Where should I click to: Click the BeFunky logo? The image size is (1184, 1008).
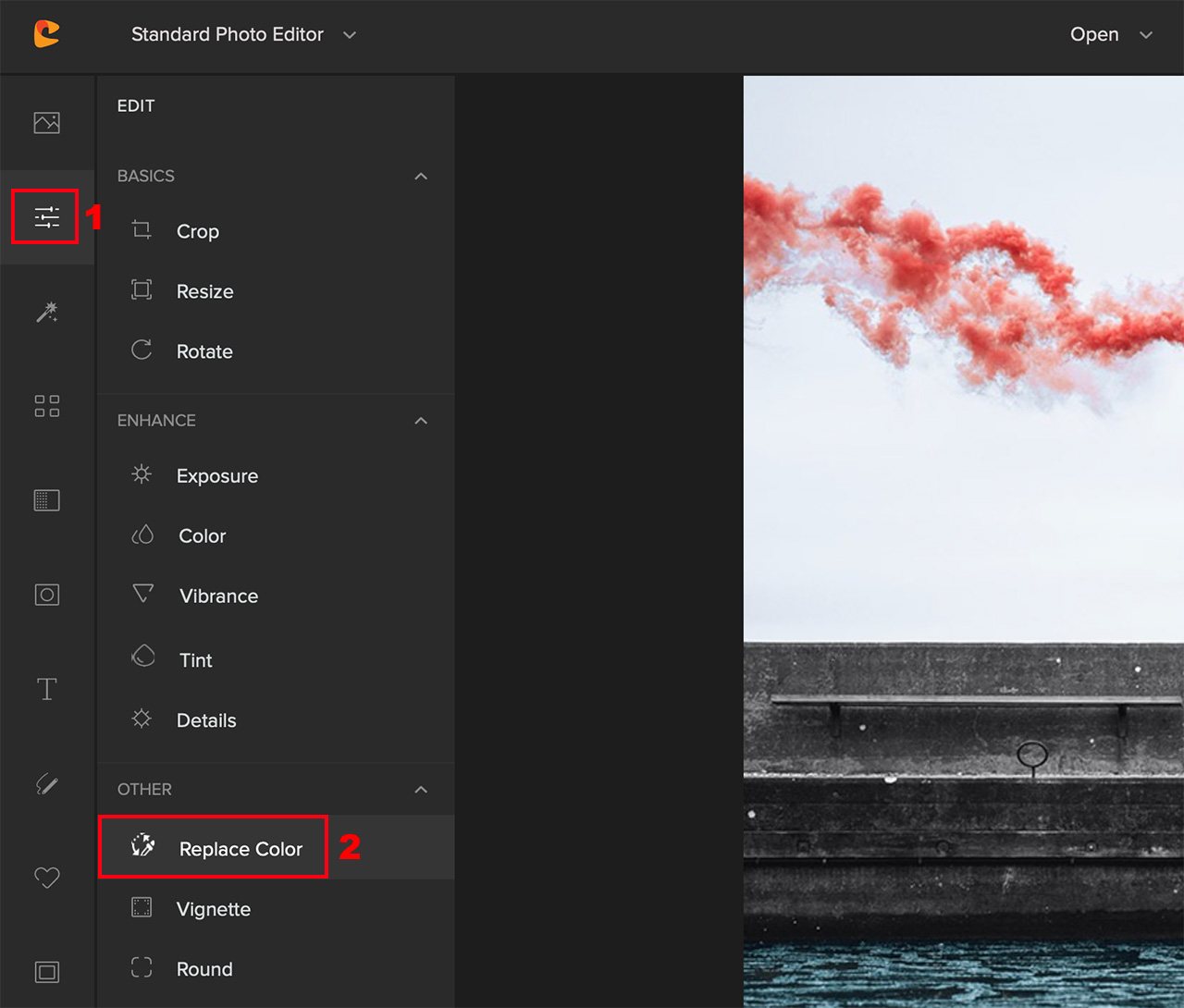pos(46,33)
